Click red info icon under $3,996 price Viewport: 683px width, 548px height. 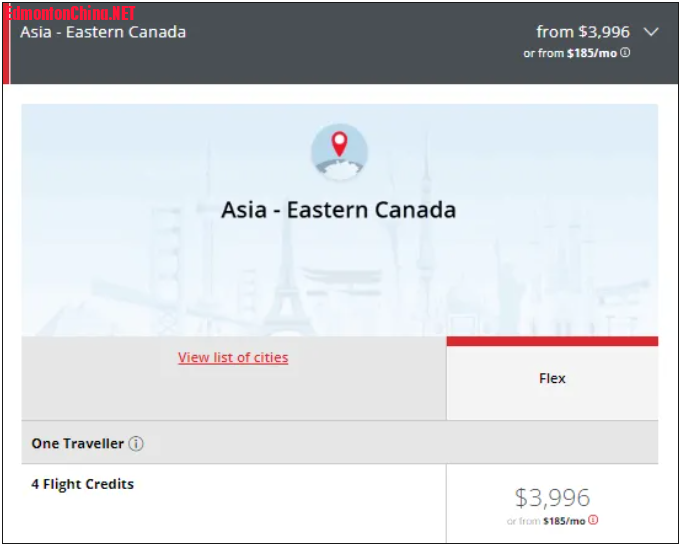593,520
